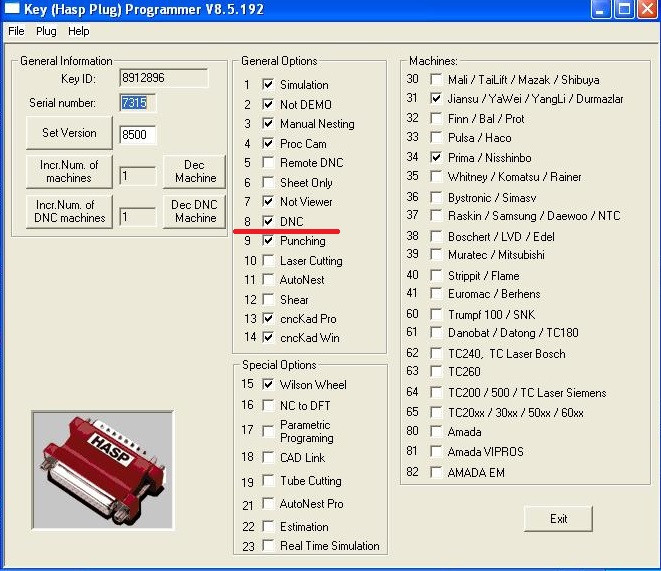The height and width of the screenshot is (571, 661).
Task: Check Euromac / Berhens machine
Action: pos(436,294)
